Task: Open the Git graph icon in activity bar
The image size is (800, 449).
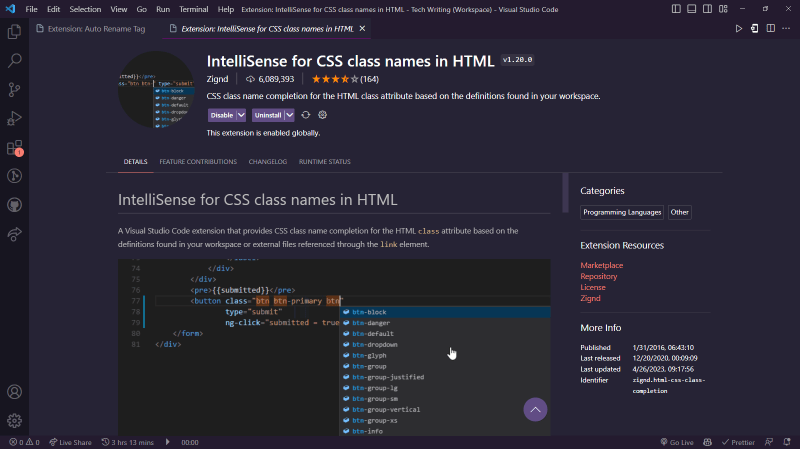Action: (14, 176)
